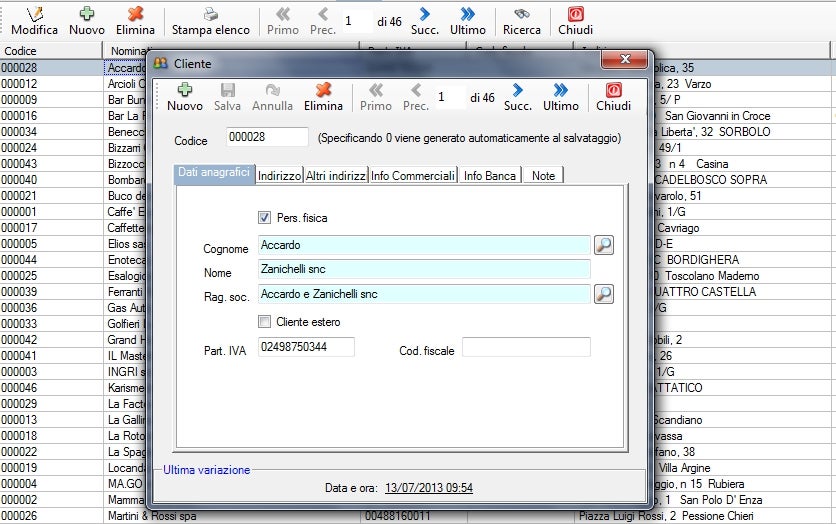This screenshot has width=836, height=524.
Task: Click Annulla in the Cliente dialog
Action: click(272, 97)
